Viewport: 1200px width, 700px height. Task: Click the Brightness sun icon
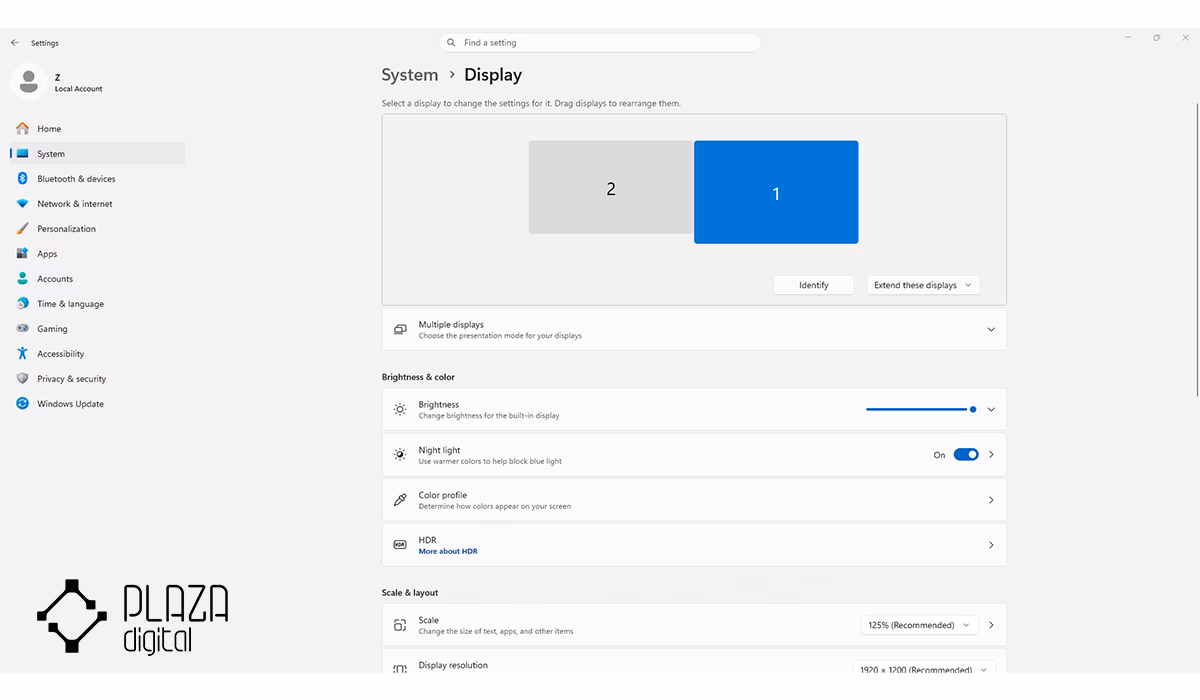(400, 410)
